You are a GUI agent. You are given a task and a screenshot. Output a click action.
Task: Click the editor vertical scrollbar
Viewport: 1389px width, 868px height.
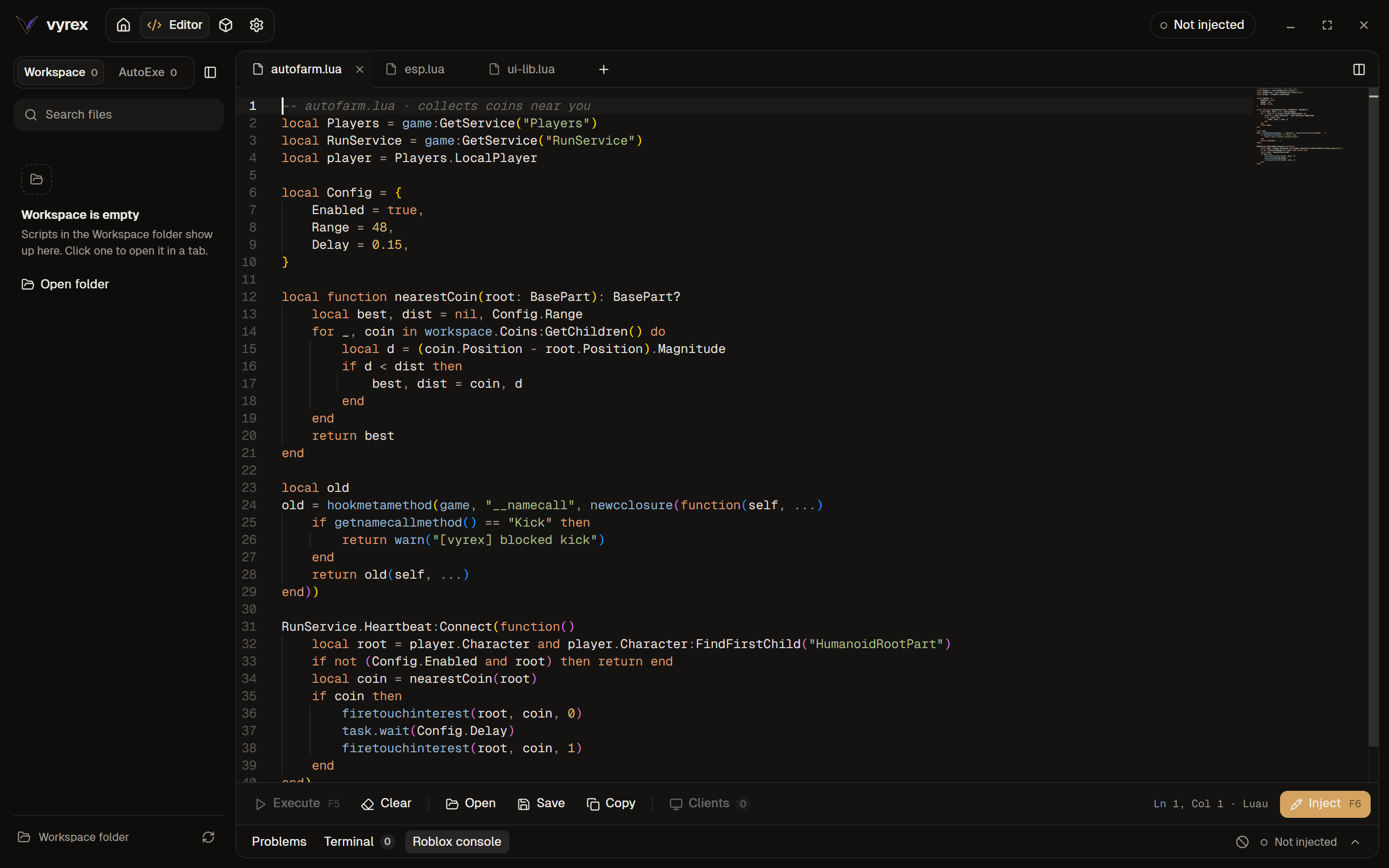1373,417
